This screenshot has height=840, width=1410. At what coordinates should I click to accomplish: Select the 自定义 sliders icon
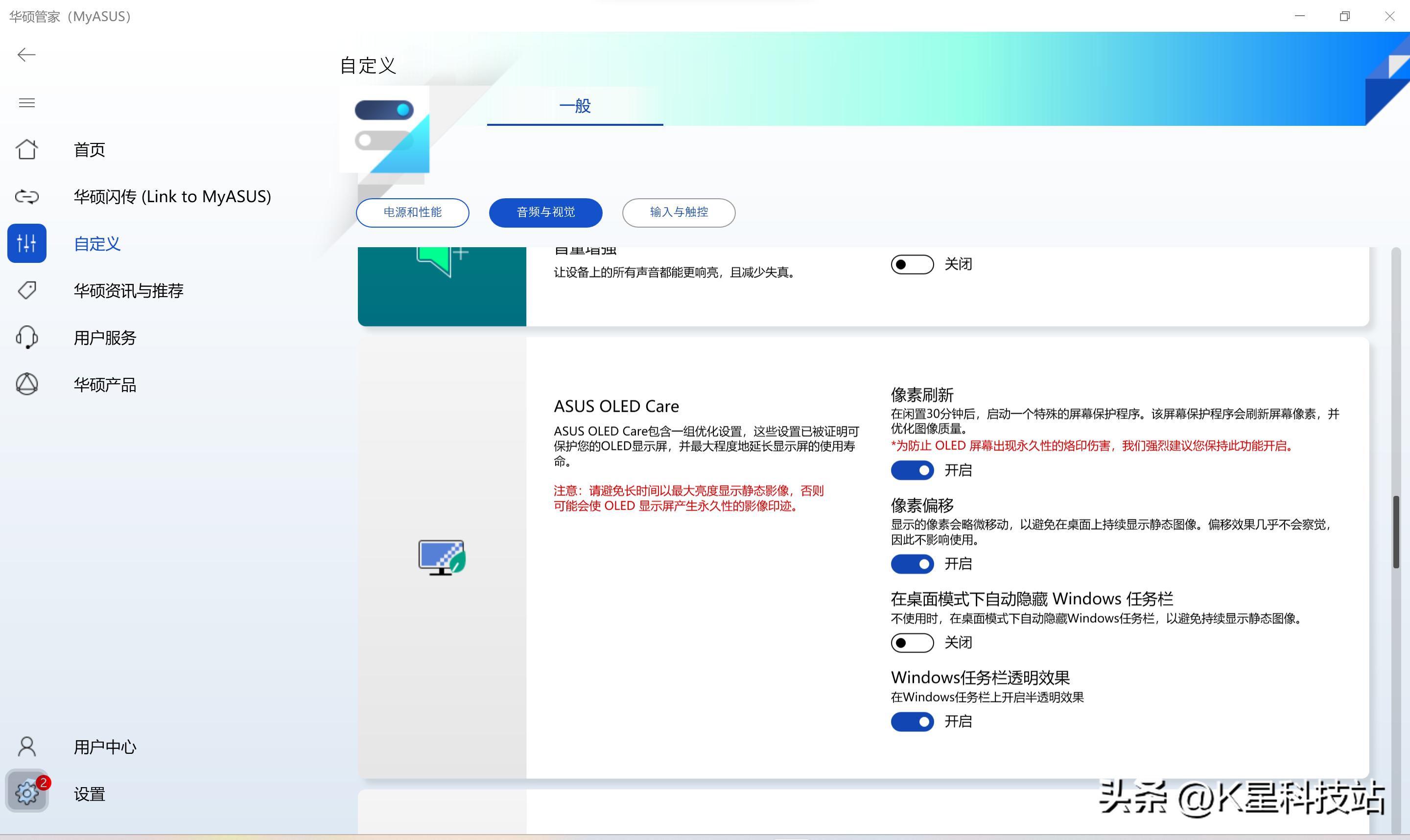pyautogui.click(x=26, y=243)
